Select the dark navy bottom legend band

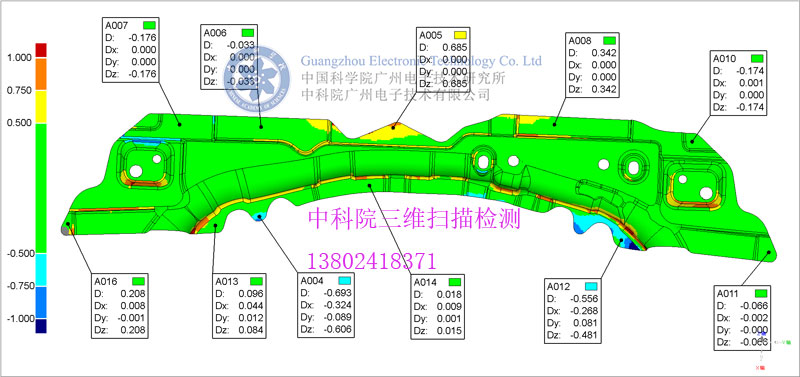(x=41, y=326)
